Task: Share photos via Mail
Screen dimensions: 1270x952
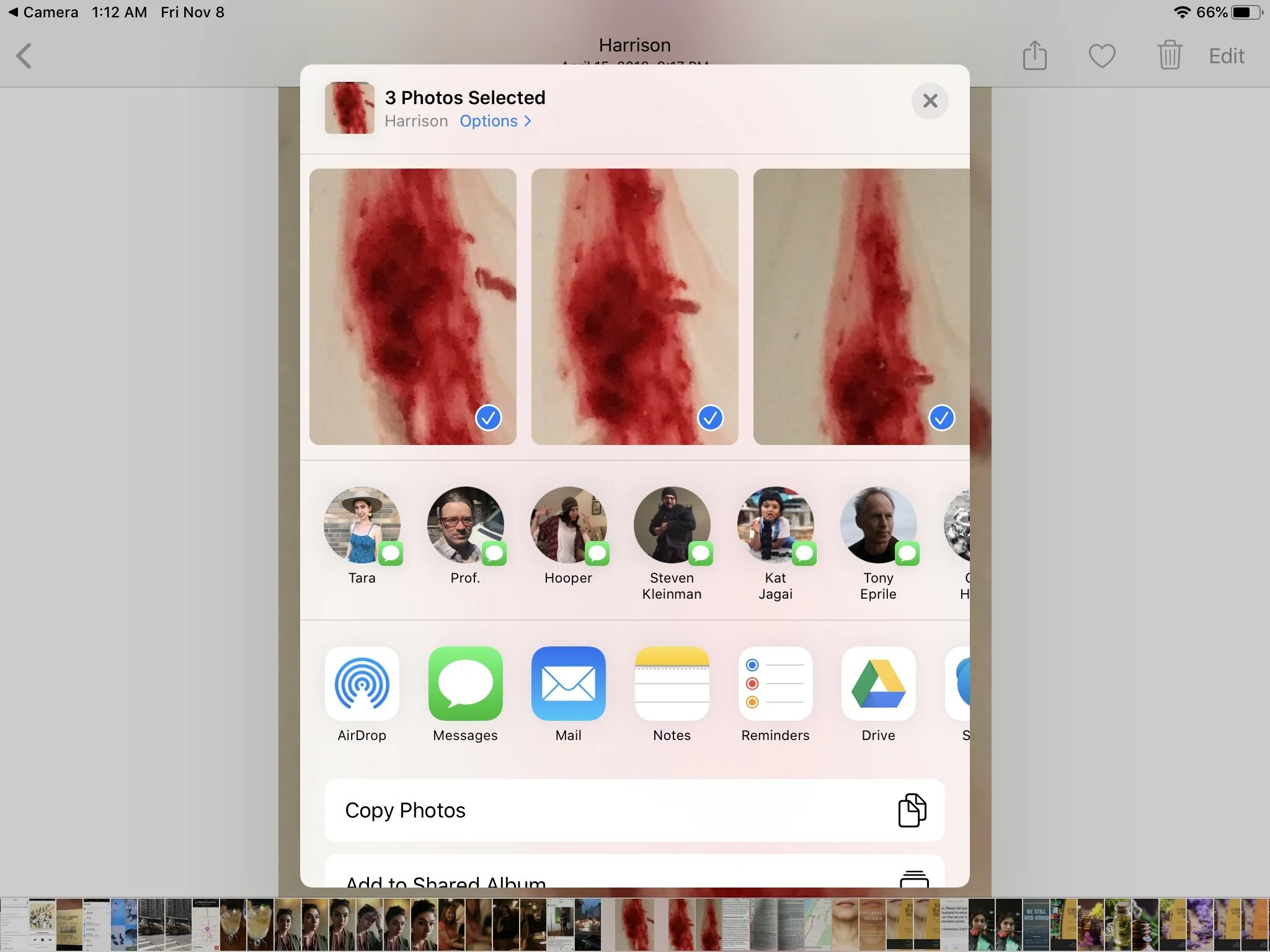Action: (x=568, y=684)
